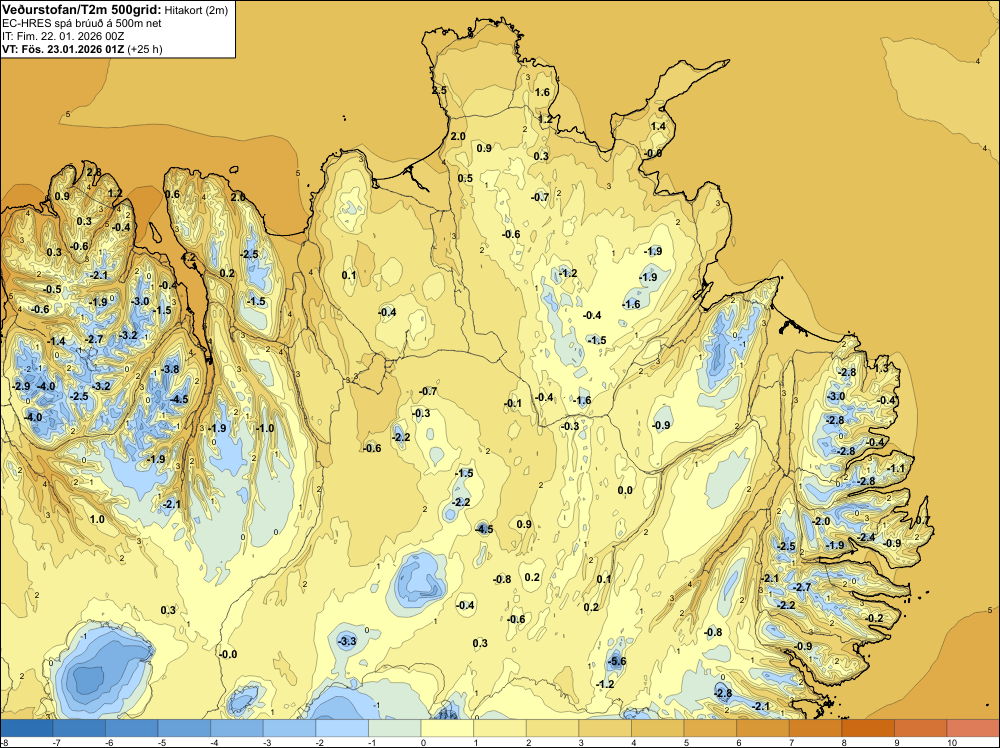This screenshot has width=1000, height=748.
Task: Click the temperature value "1.6"
Action: [x=541, y=92]
